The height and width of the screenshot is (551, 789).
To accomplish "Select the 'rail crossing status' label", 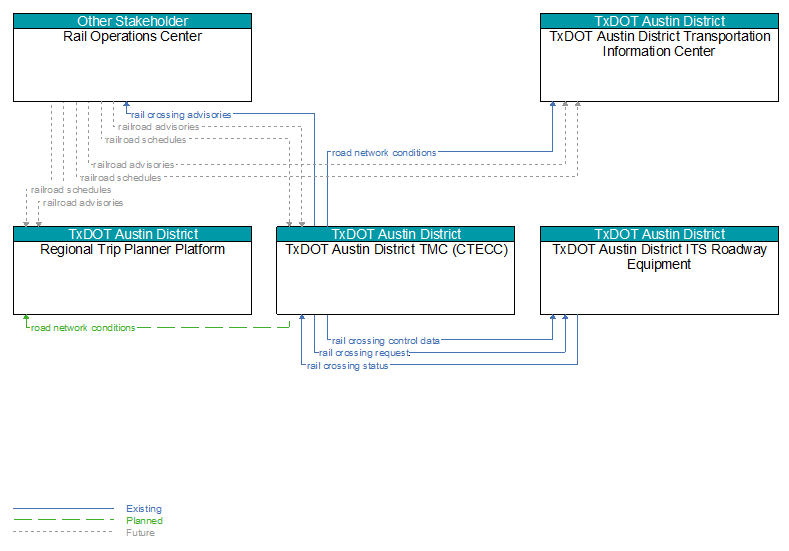I will pos(348,366).
